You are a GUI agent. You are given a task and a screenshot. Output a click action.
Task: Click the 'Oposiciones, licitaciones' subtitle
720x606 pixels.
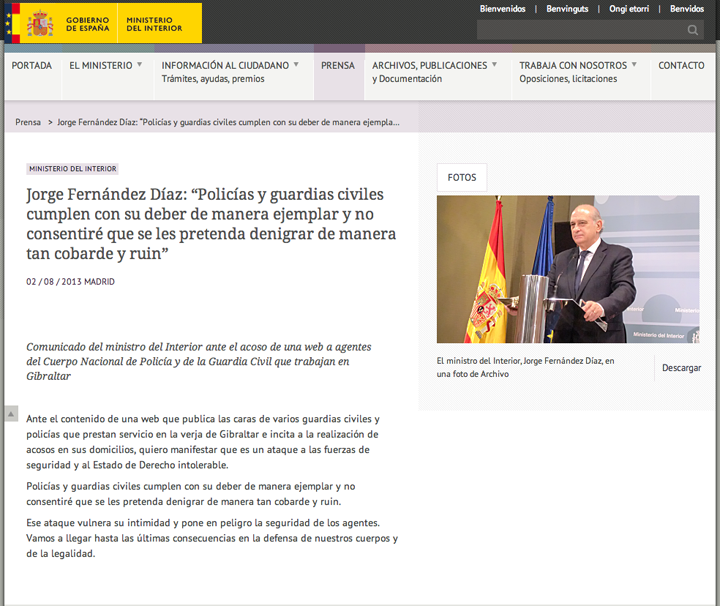click(568, 79)
